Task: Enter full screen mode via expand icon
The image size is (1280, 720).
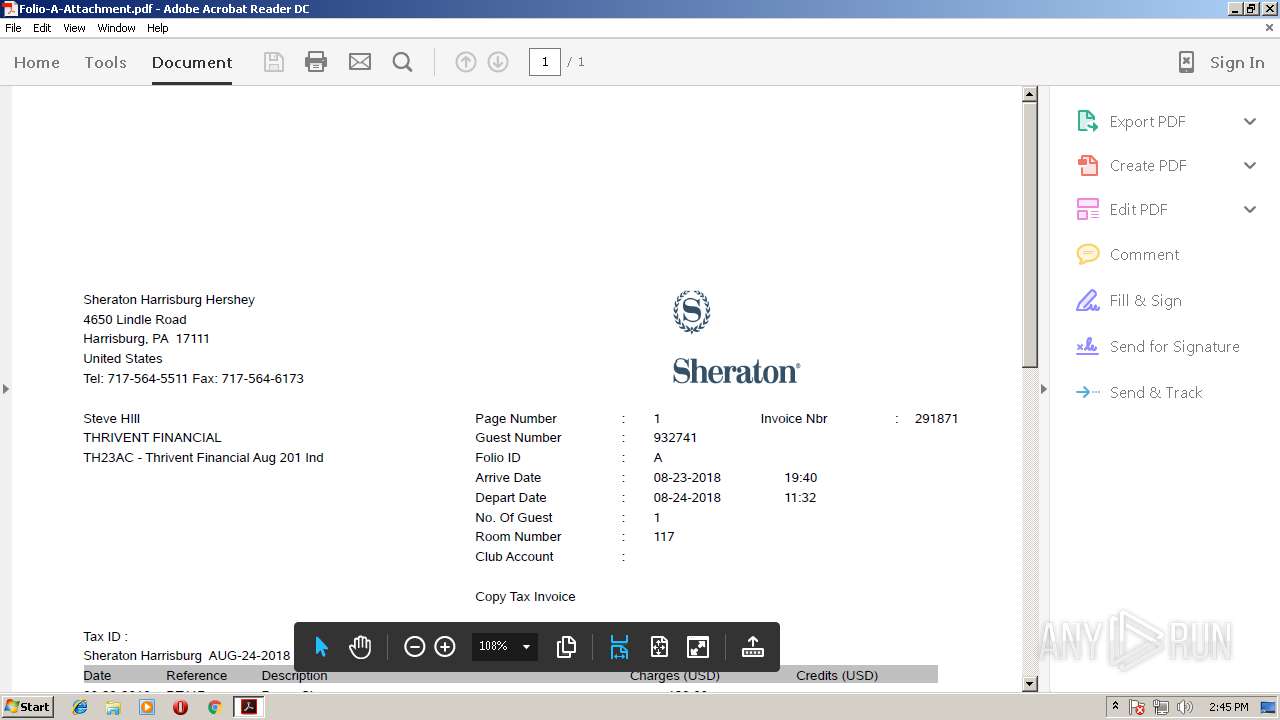Action: coord(698,647)
